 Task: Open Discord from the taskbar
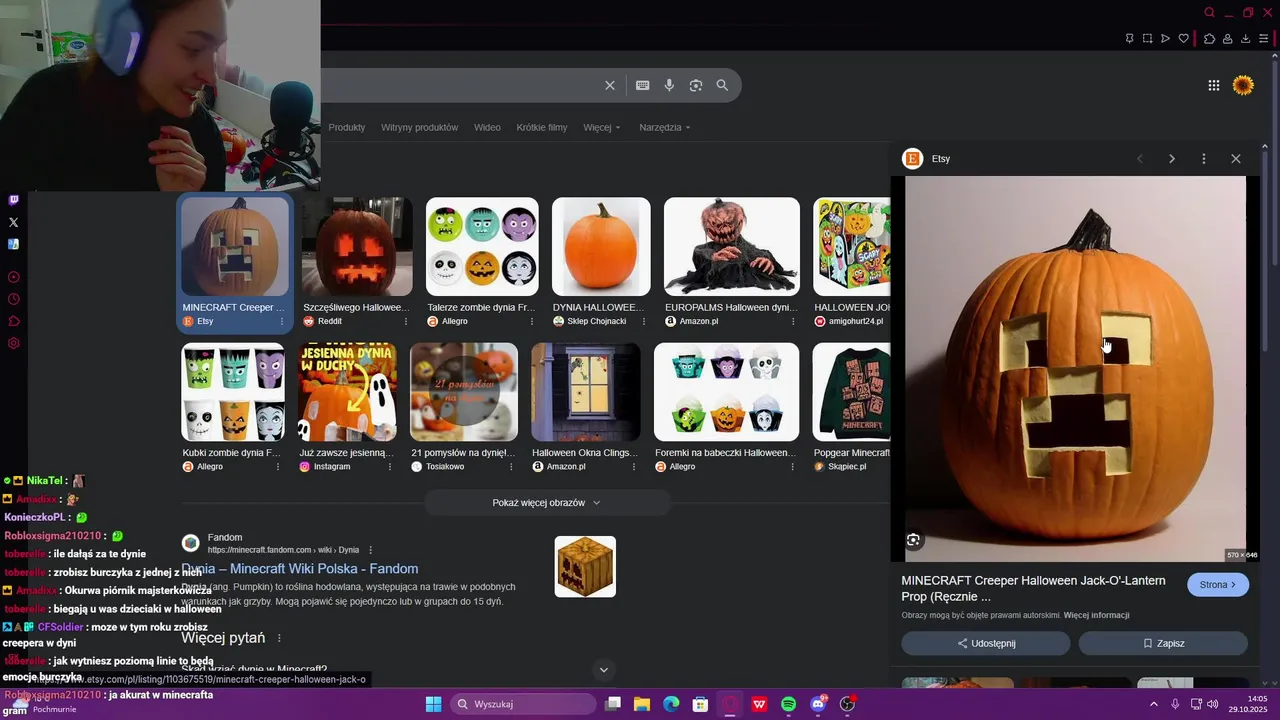click(818, 704)
